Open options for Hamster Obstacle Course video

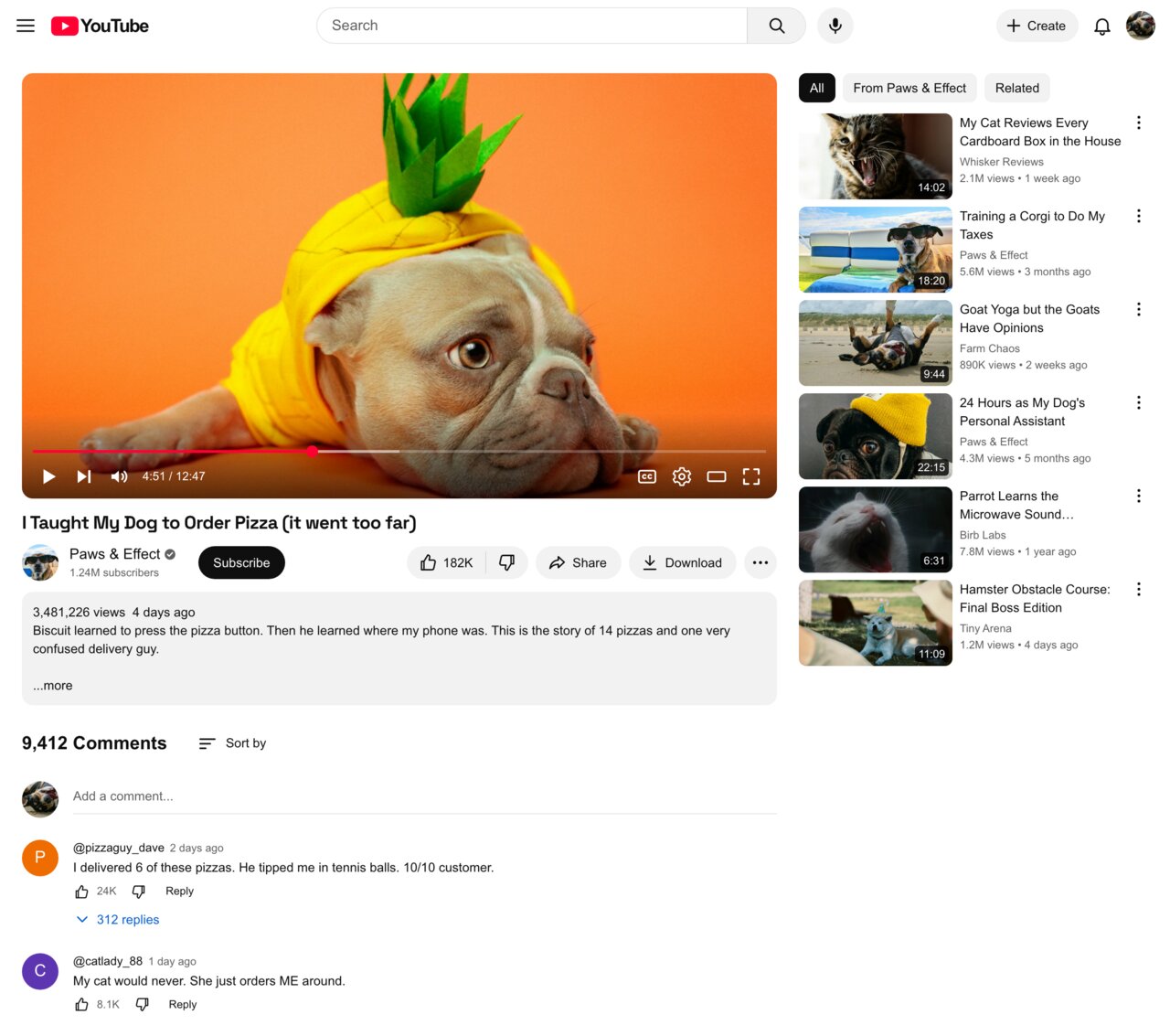[1139, 589]
